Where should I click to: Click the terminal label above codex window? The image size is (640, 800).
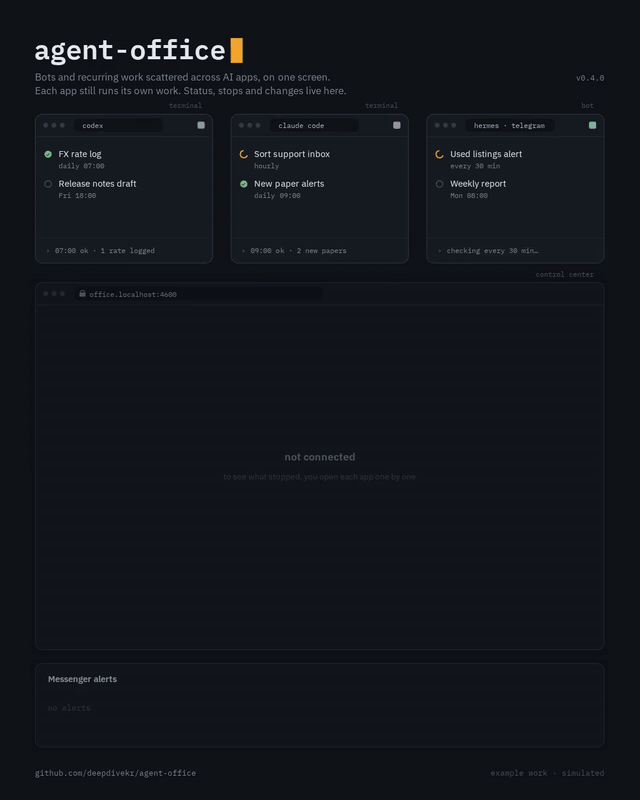pos(185,106)
